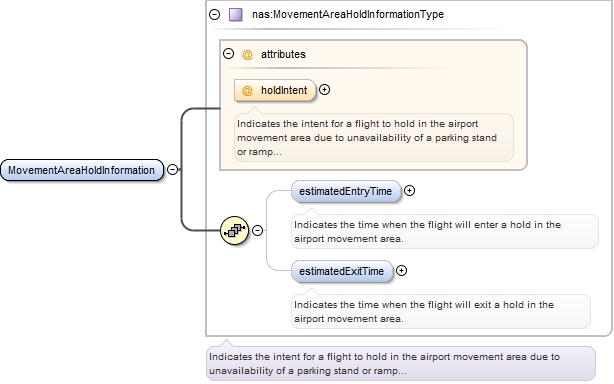This screenshot has height=384, width=614.
Task: Collapse the nas:MovementAreaHoldInformationType box
Action: 214,14
